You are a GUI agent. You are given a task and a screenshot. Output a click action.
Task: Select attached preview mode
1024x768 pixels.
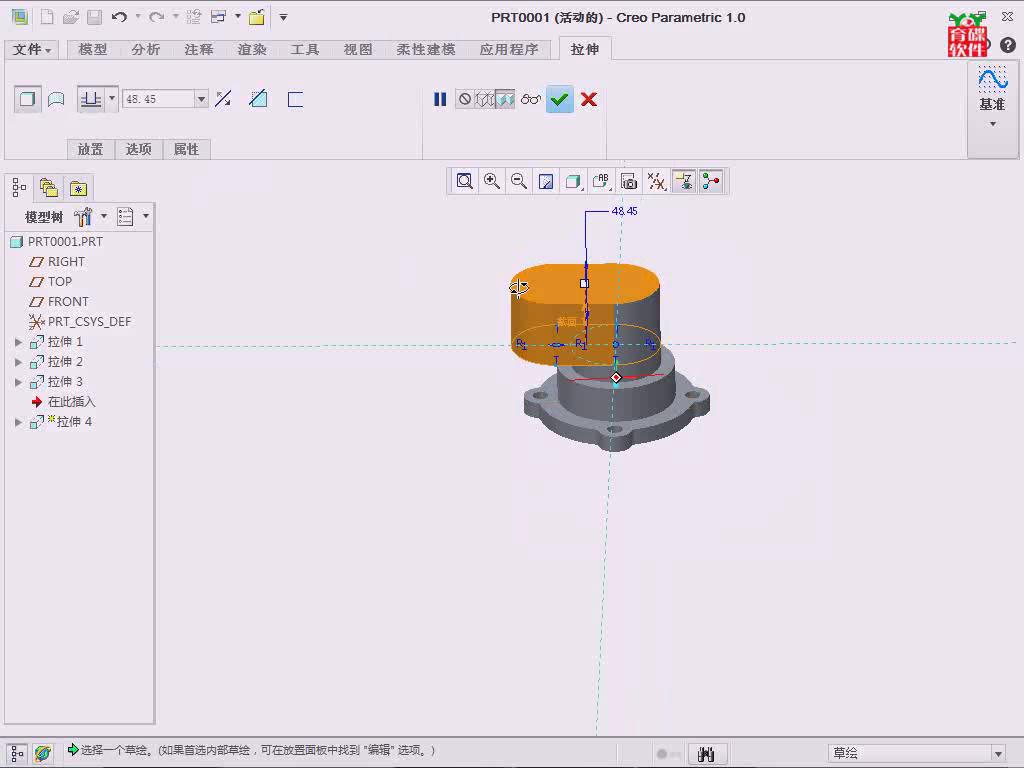pos(505,99)
